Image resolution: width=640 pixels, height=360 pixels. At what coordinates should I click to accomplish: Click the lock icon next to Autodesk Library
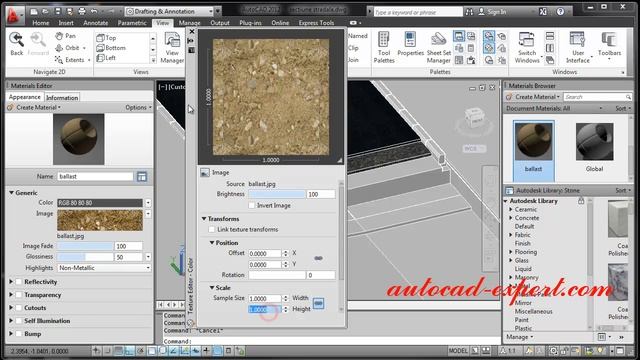click(x=581, y=201)
